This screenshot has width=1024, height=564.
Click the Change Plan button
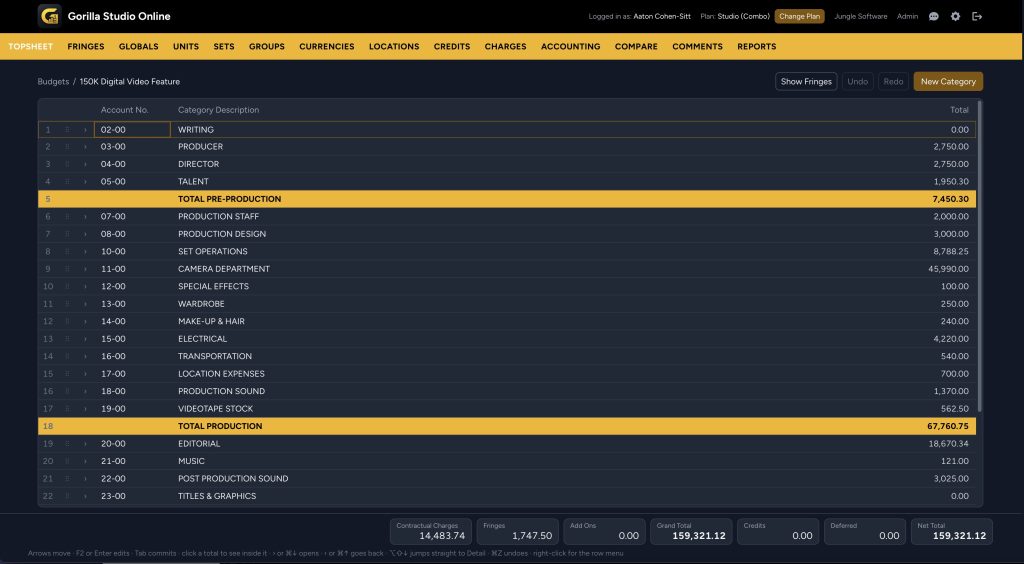pos(800,16)
